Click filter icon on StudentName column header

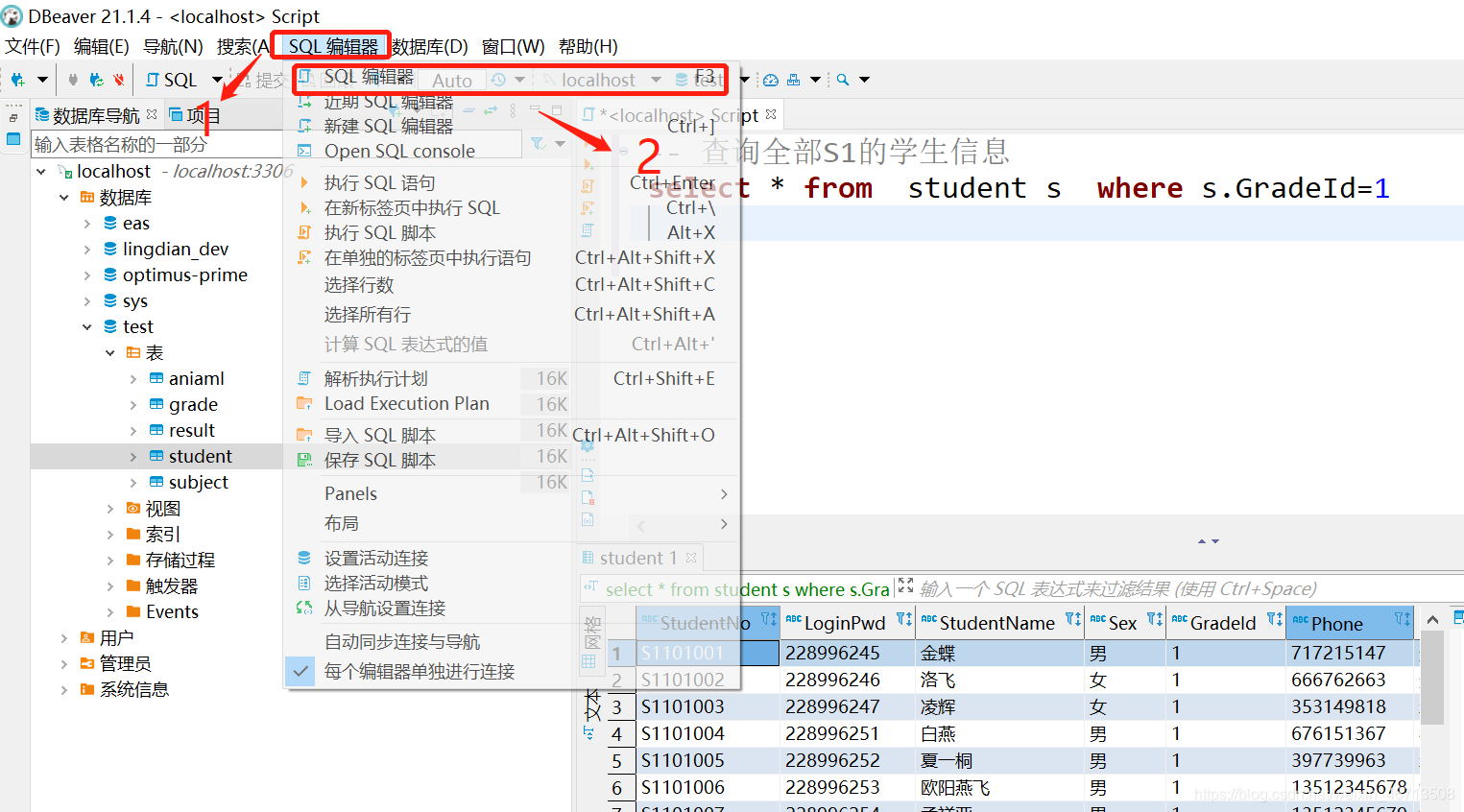click(1073, 619)
